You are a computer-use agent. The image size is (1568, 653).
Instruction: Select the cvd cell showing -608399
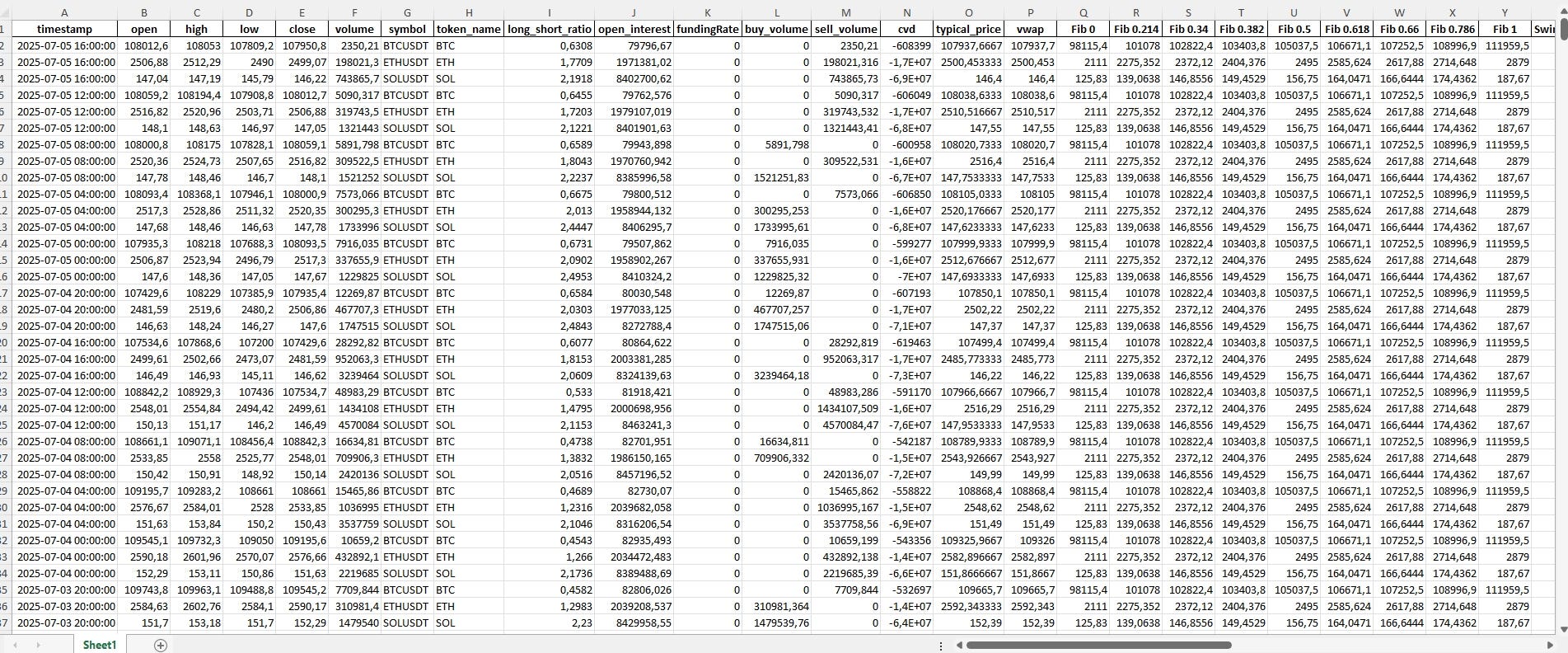tap(907, 45)
